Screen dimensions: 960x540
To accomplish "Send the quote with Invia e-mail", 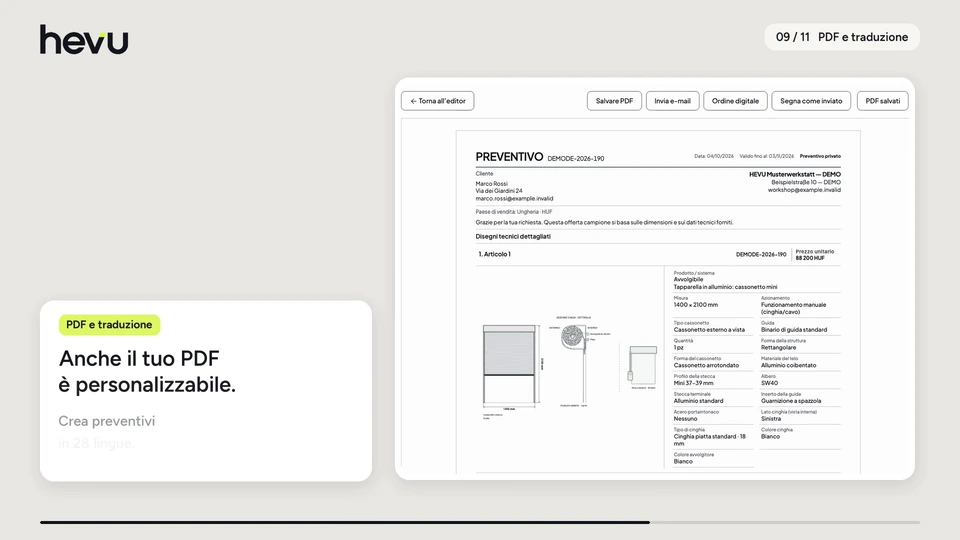I will [672, 101].
